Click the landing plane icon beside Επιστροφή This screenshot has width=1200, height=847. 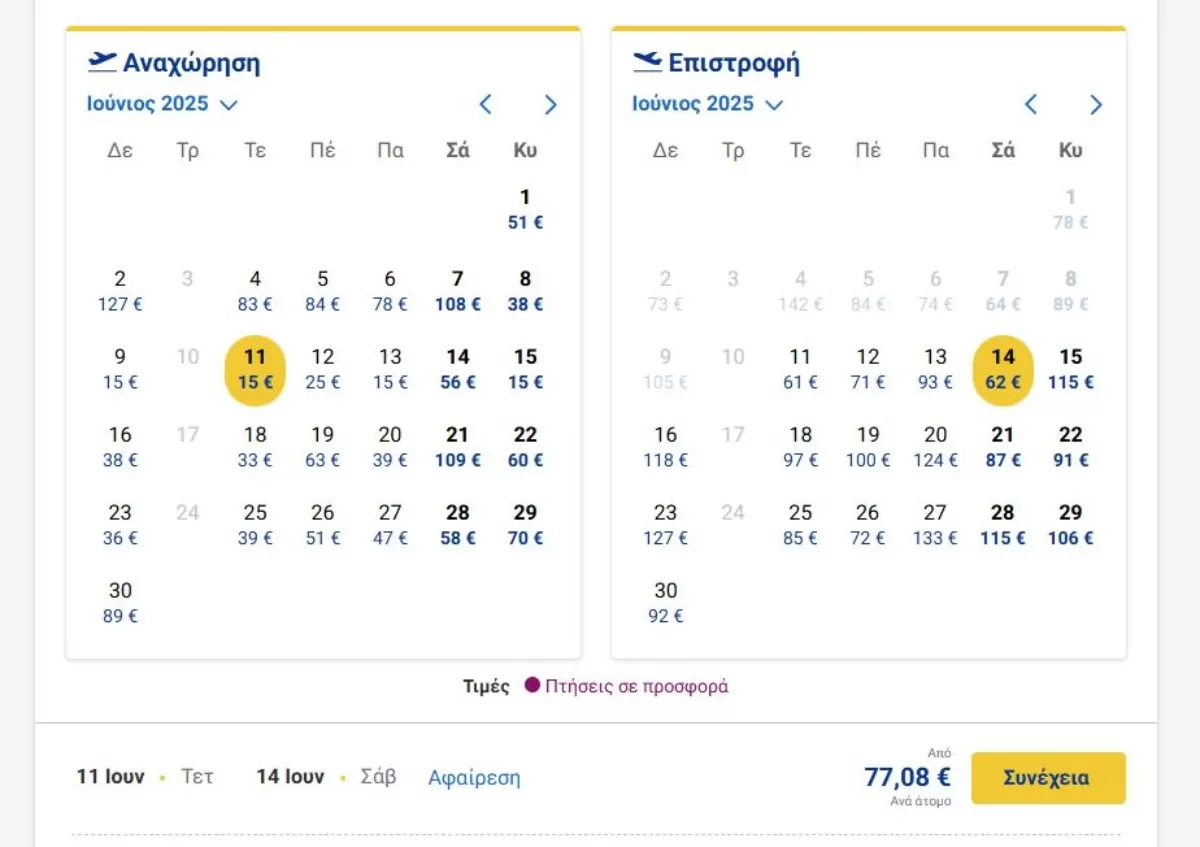point(648,62)
